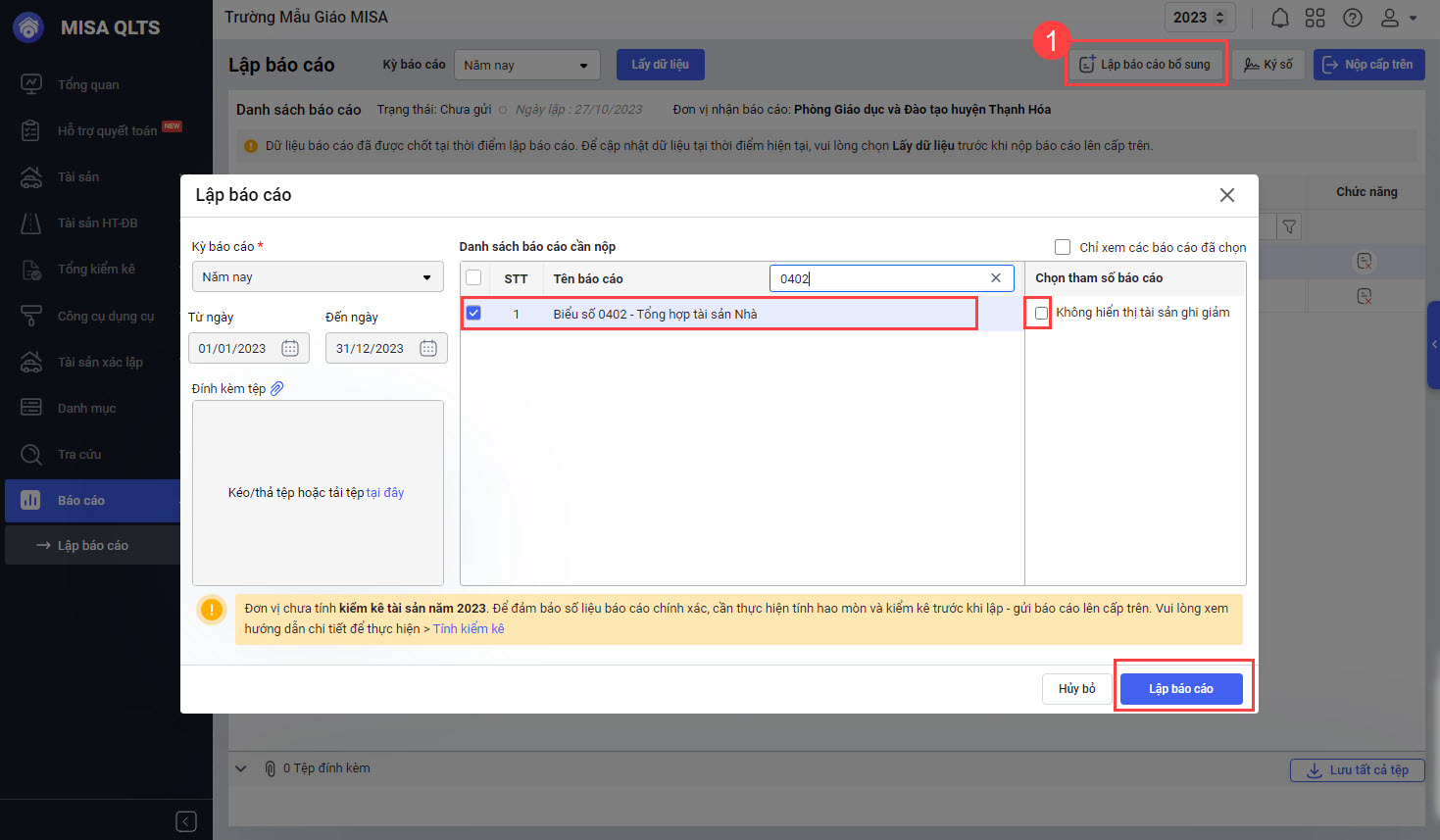
Task: Click Nộp cấp trên button
Action: 1368,65
